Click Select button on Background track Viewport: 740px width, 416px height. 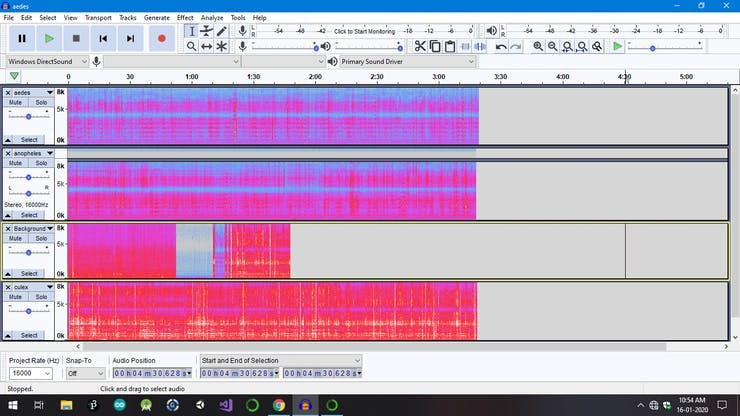point(30,273)
